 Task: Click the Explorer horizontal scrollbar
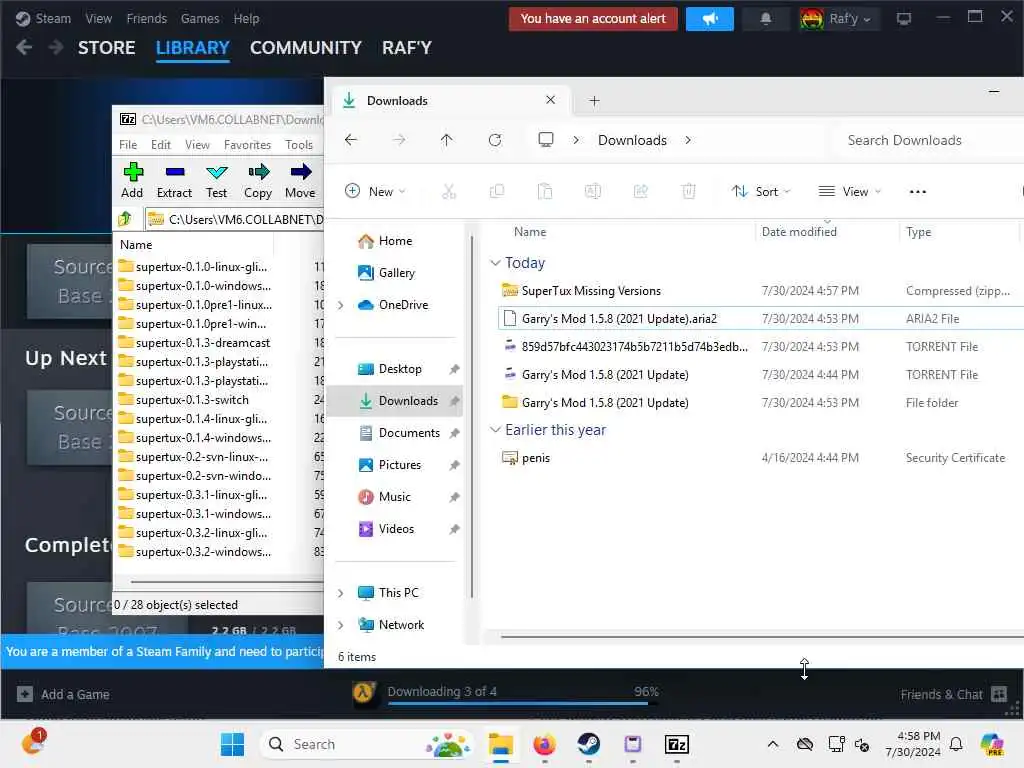coord(761,637)
